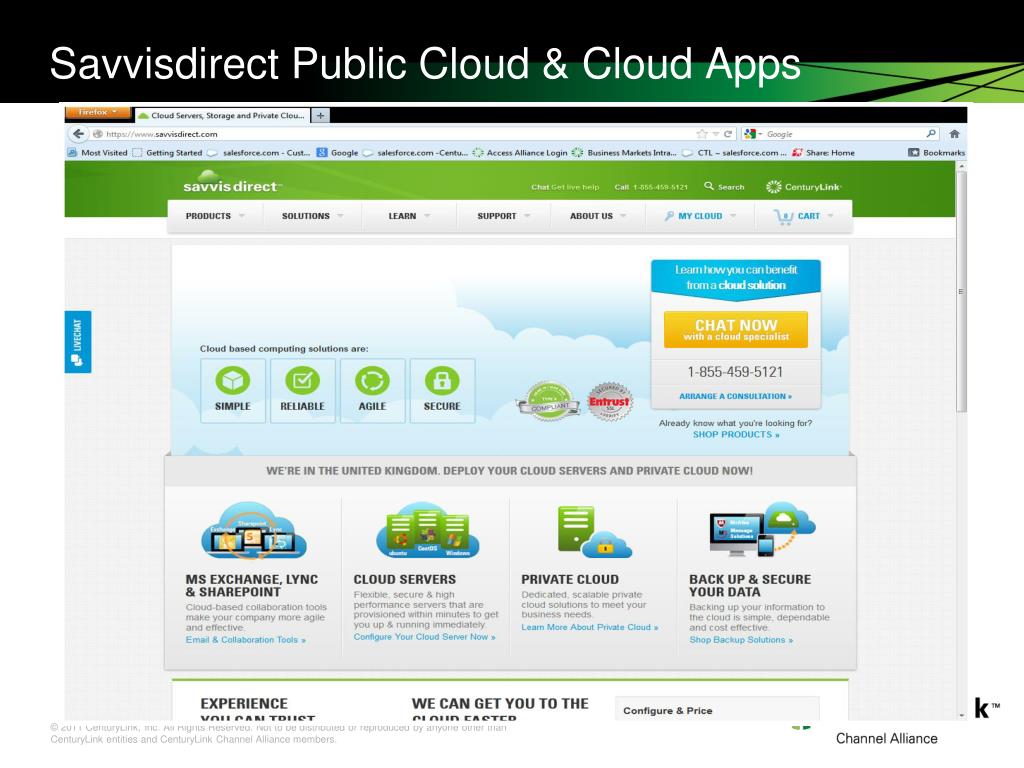Open the Cart dropdown
The width and height of the screenshot is (1024, 768).
pyautogui.click(x=803, y=216)
